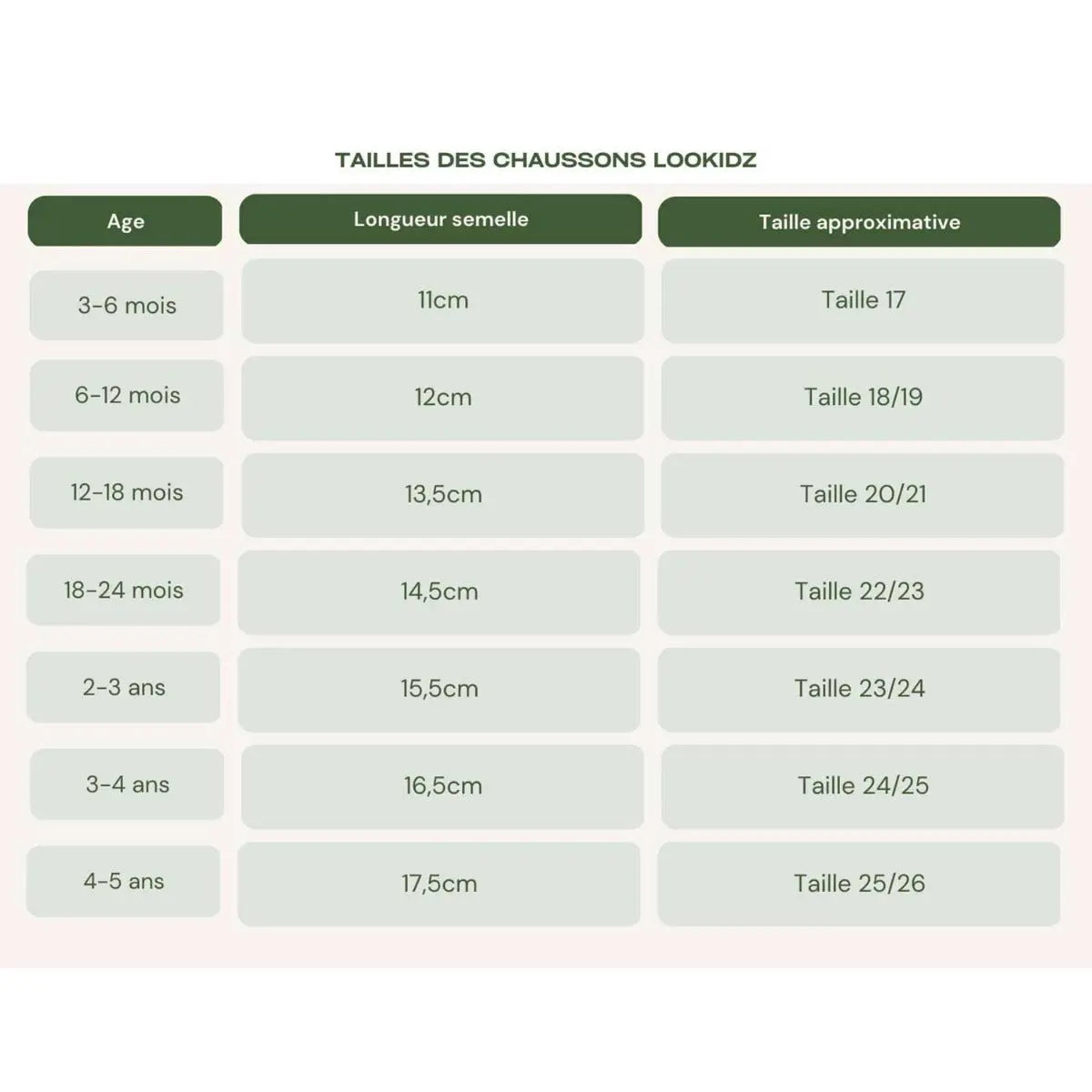This screenshot has height=1092, width=1092.
Task: Select the 3-4 ans age cell
Action: pos(126,784)
